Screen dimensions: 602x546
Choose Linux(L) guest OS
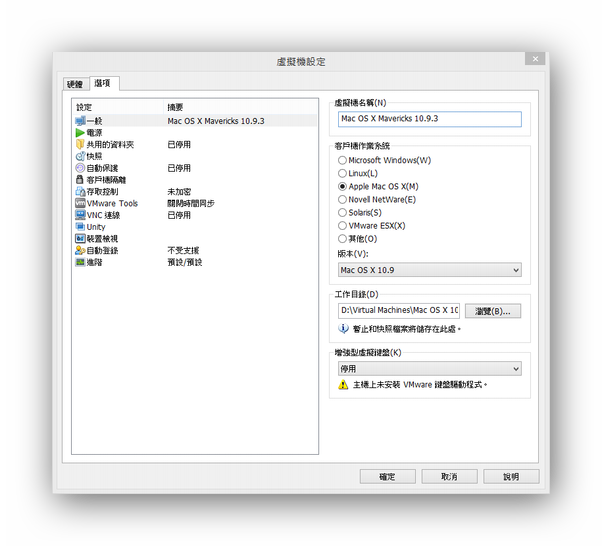(x=358, y=173)
